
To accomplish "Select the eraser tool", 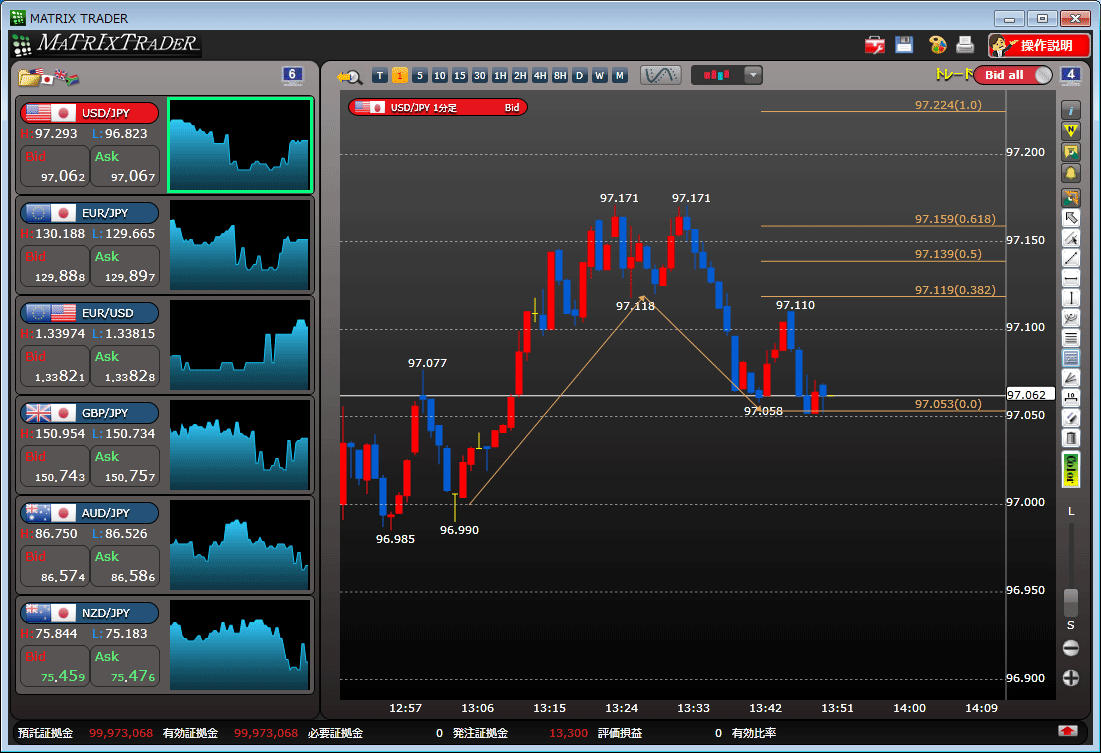I will tap(1071, 419).
